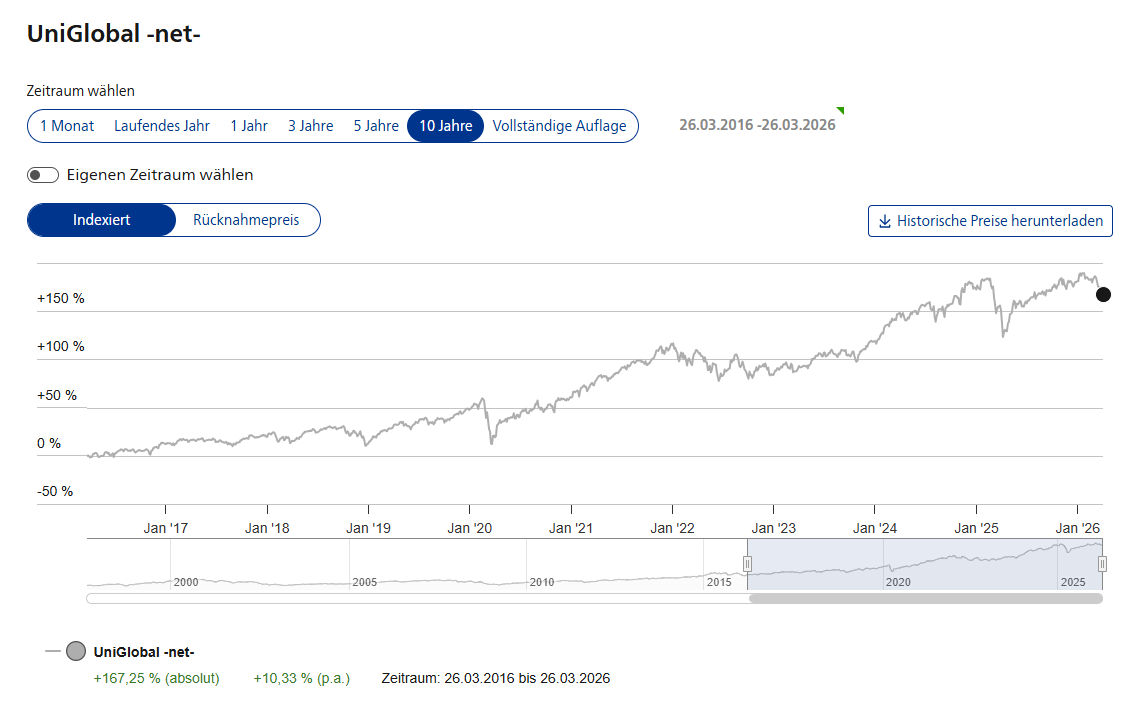Click the download icon beside Historische Preise

point(884,221)
